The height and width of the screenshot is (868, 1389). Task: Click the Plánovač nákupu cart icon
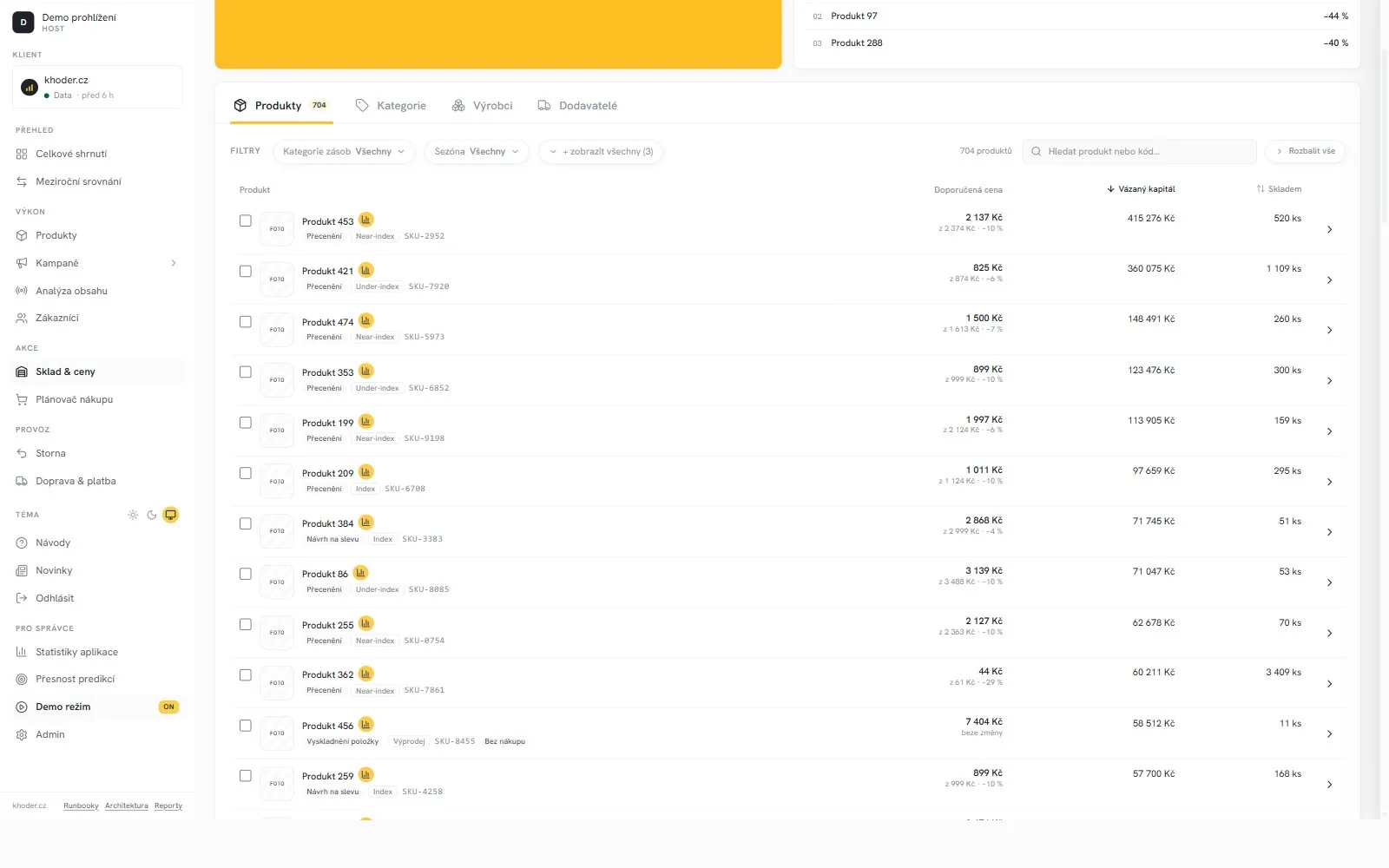pyautogui.click(x=22, y=399)
